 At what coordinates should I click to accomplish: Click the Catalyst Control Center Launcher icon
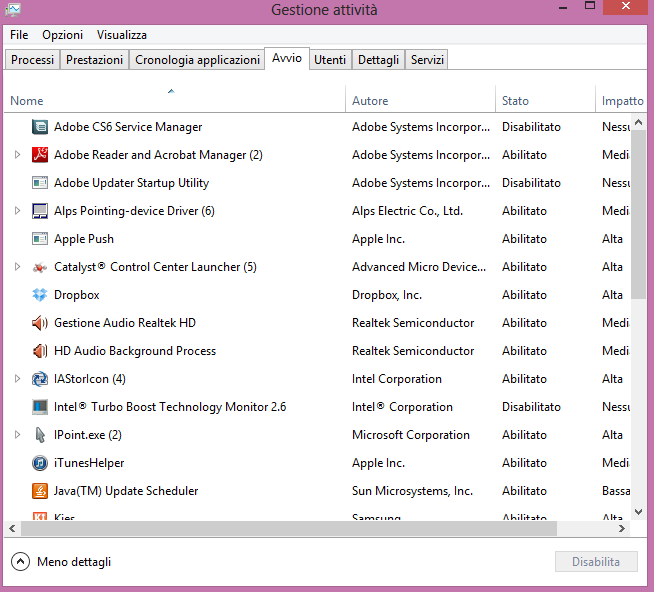pyautogui.click(x=40, y=267)
